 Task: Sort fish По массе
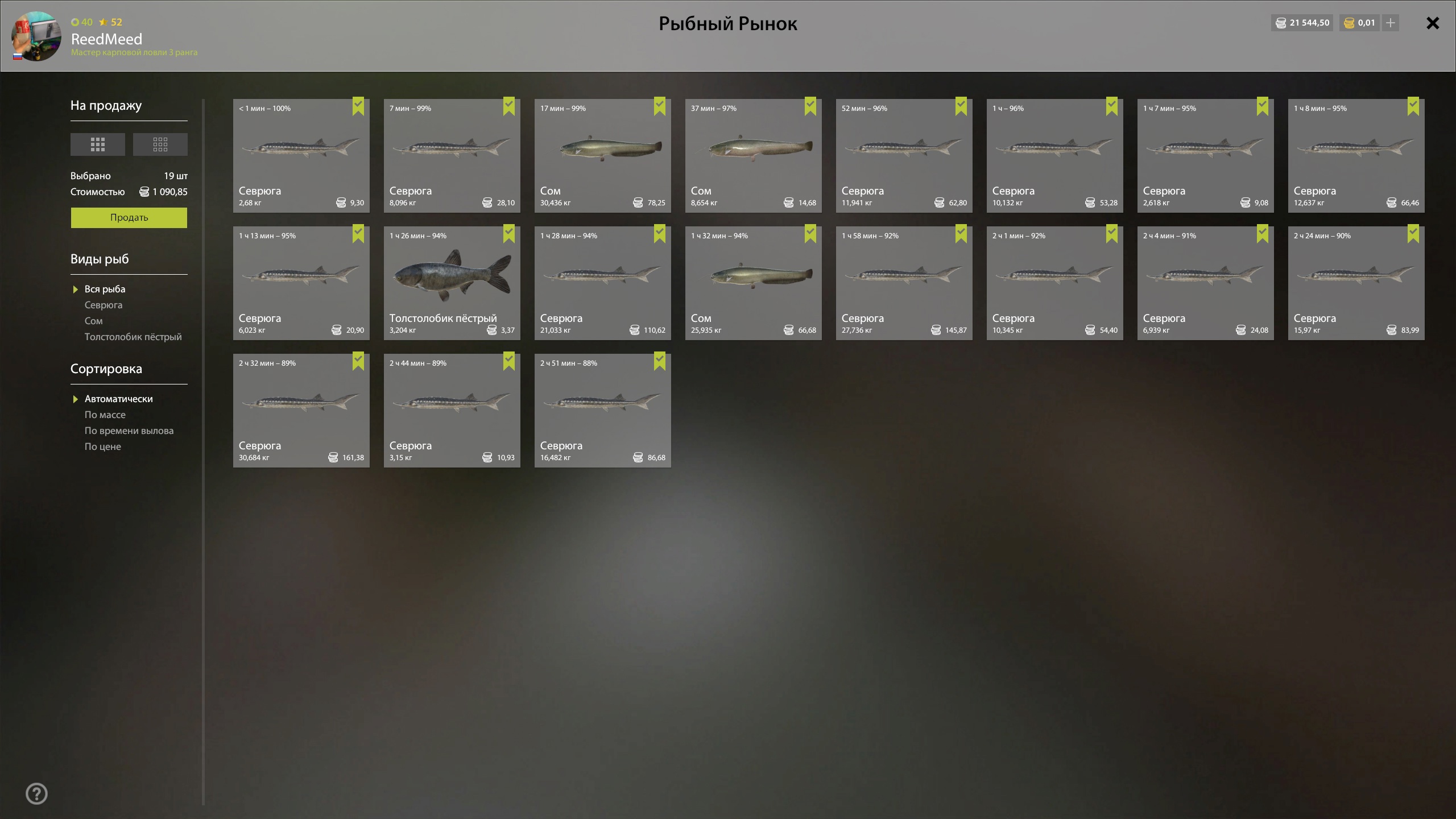click(x=105, y=415)
